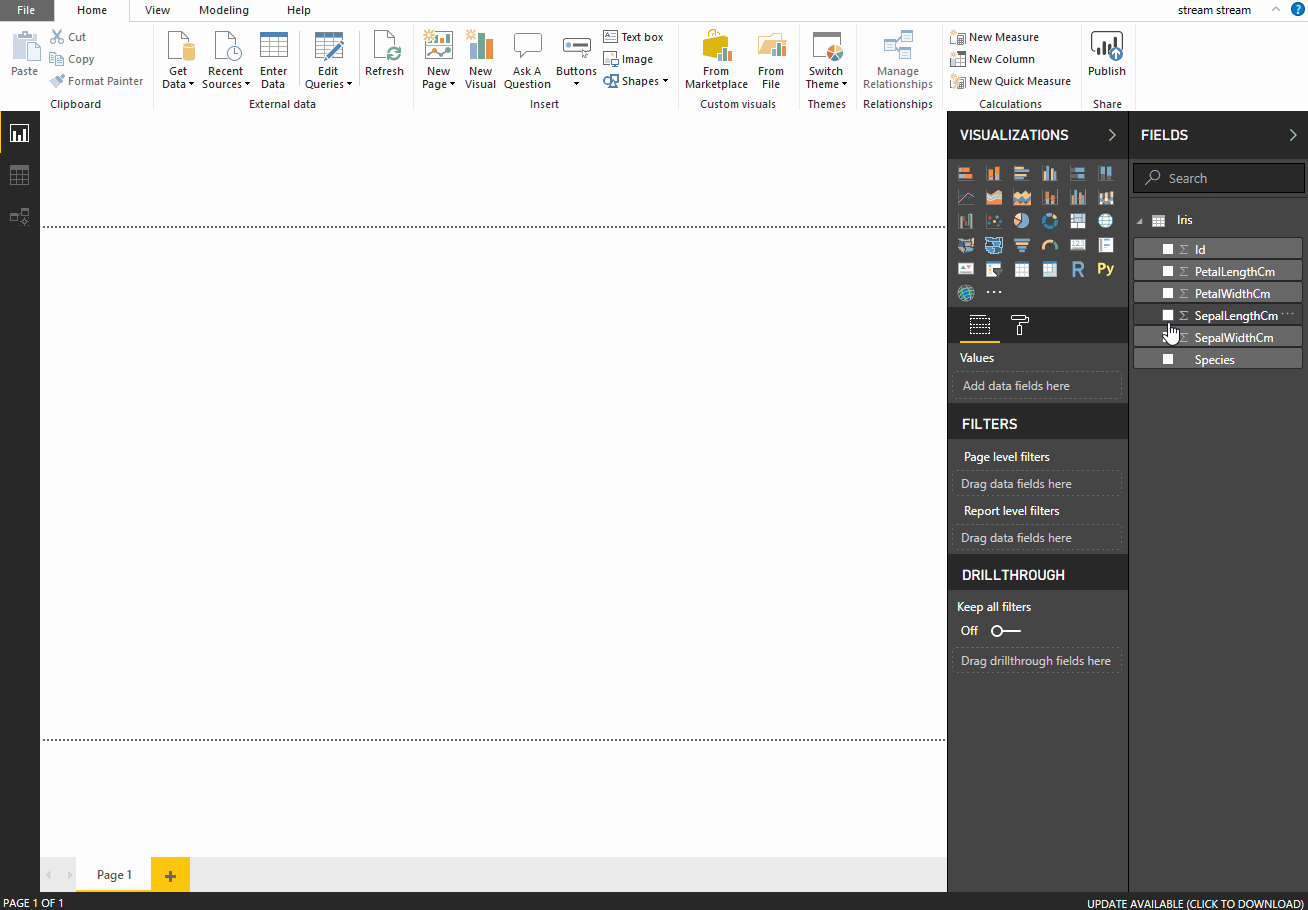This screenshot has width=1308, height=910.
Task: Switch to Report view in left sidebar
Action: [19, 133]
